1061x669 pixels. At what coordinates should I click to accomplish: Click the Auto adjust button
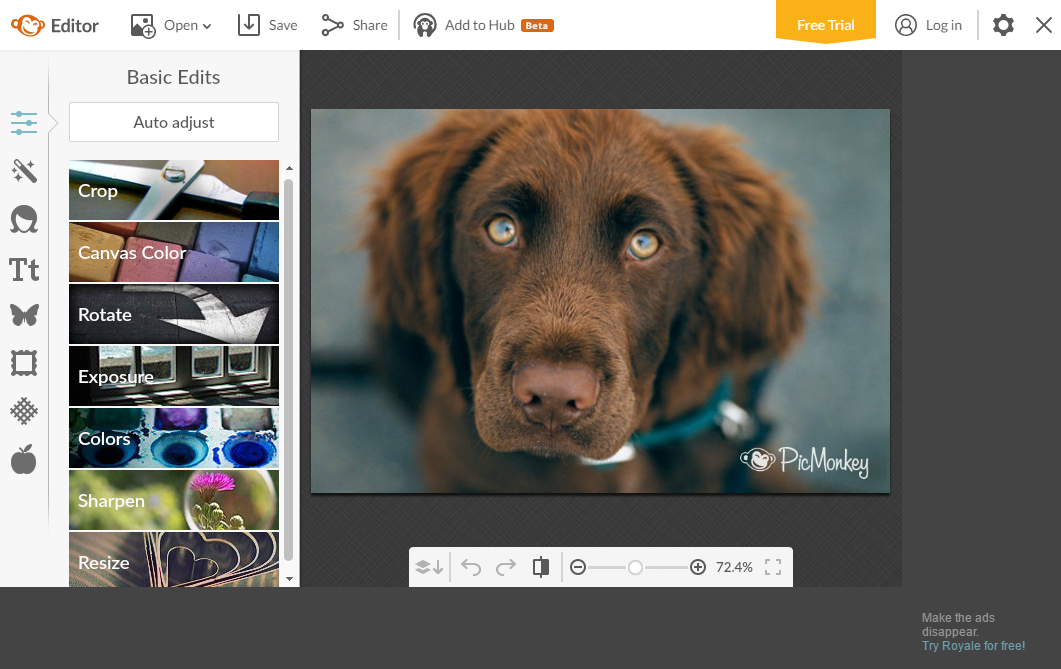click(x=174, y=122)
